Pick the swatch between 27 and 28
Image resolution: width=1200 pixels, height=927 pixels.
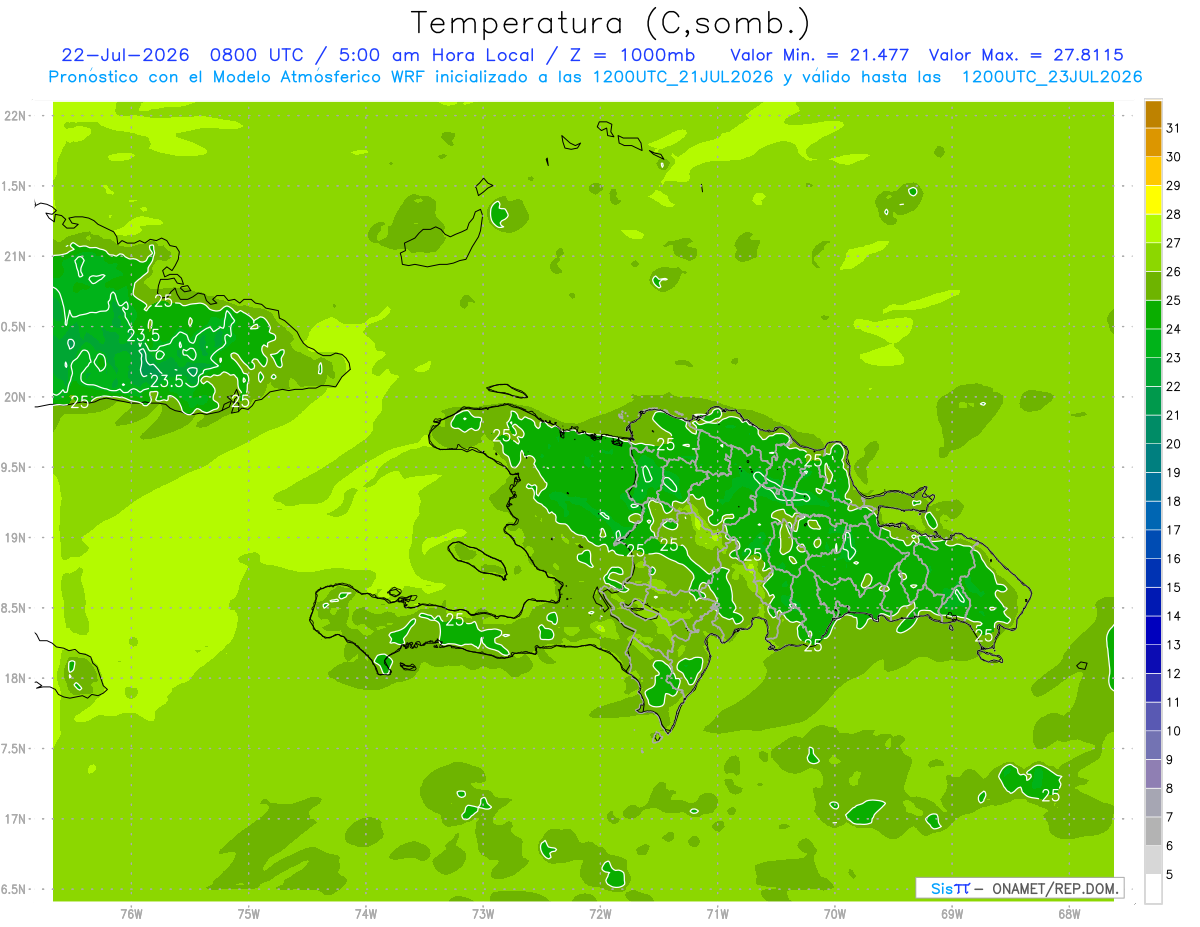[1153, 228]
